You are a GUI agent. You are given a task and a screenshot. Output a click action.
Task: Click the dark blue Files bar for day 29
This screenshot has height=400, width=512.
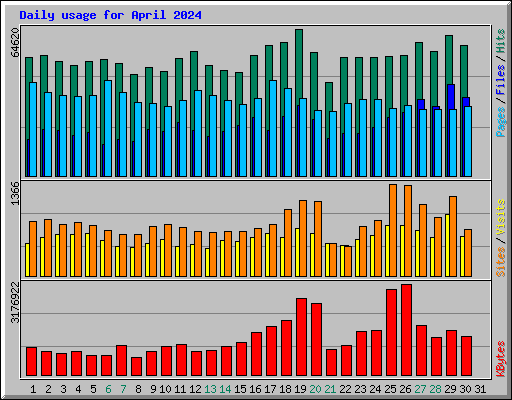point(451,97)
